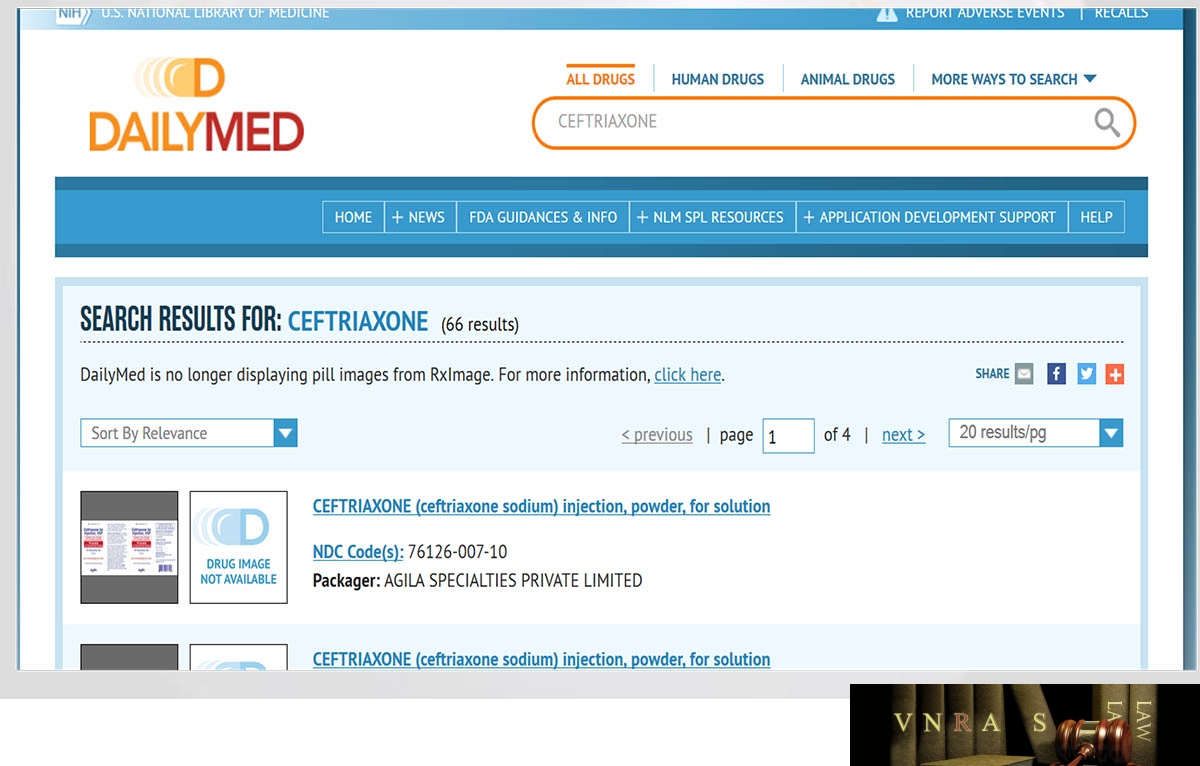The image size is (1200, 766).
Task: Click the Report Adverse Events warning icon
Action: 887,12
